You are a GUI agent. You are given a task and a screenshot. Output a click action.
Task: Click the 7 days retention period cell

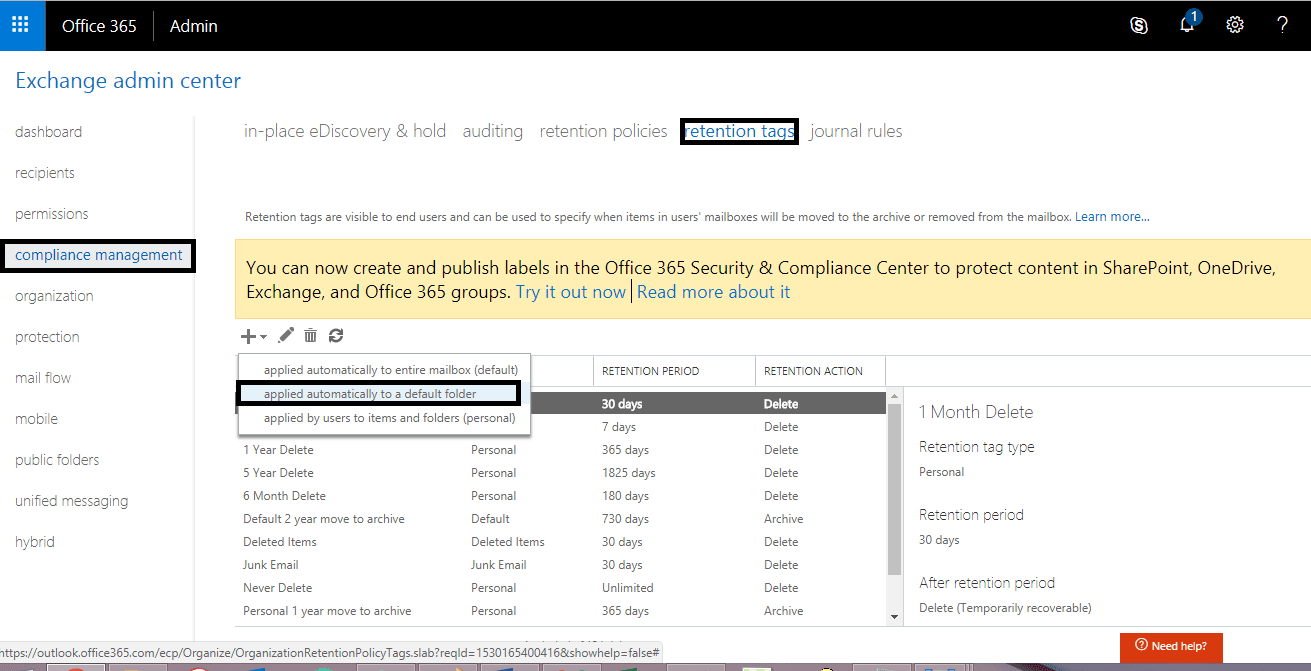coord(619,427)
